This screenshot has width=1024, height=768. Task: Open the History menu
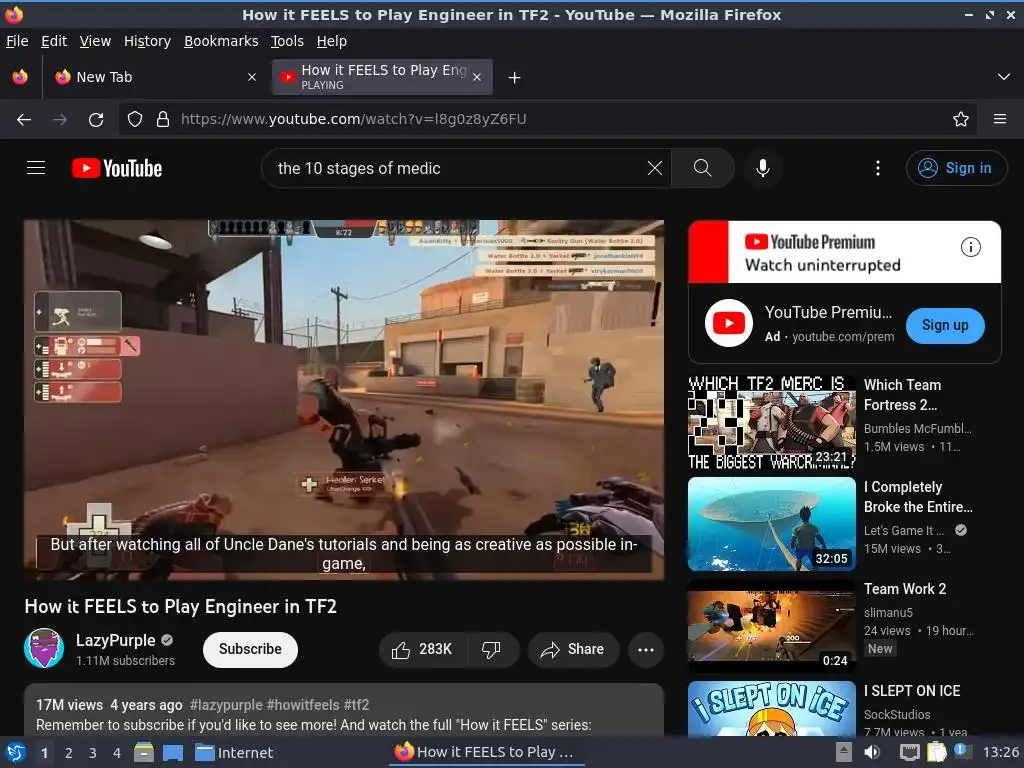147,41
